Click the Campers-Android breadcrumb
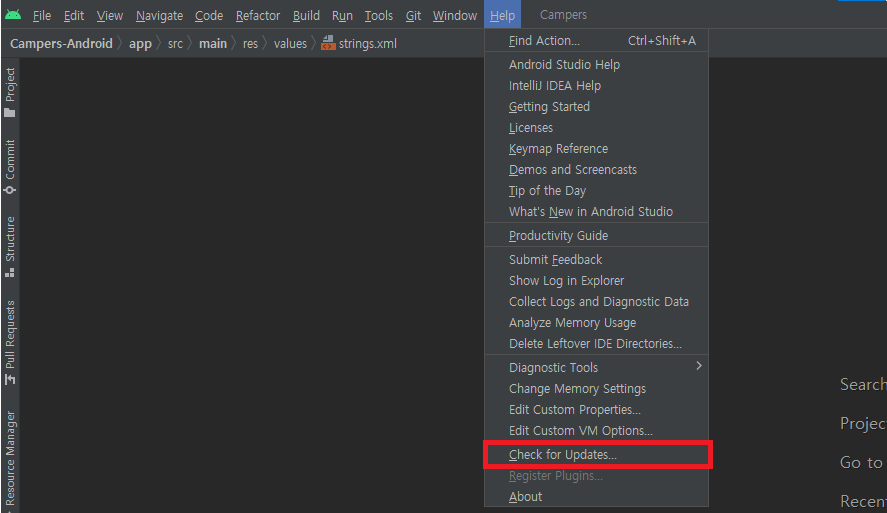887x513 pixels. 61,44
